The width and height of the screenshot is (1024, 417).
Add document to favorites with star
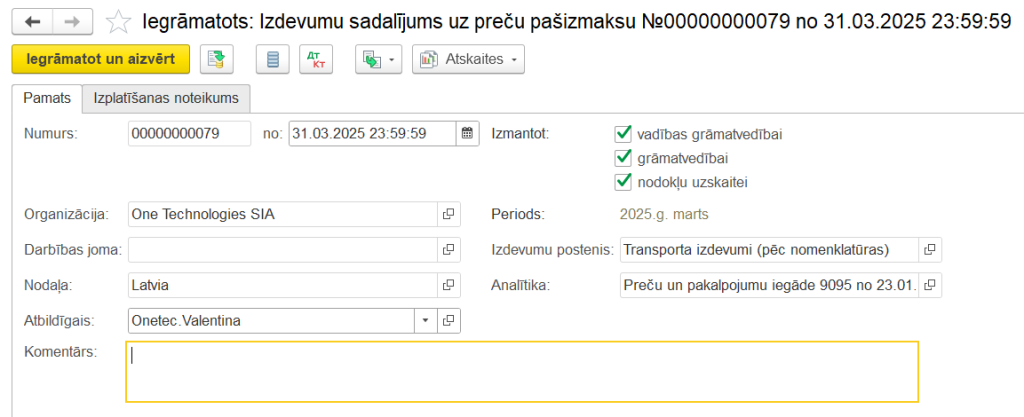118,21
